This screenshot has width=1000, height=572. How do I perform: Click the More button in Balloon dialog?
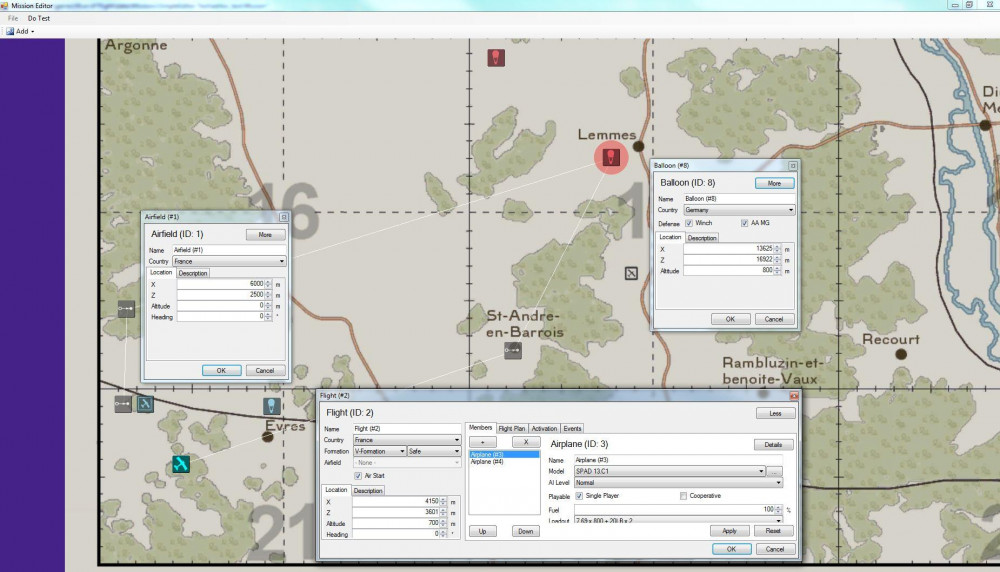click(774, 184)
